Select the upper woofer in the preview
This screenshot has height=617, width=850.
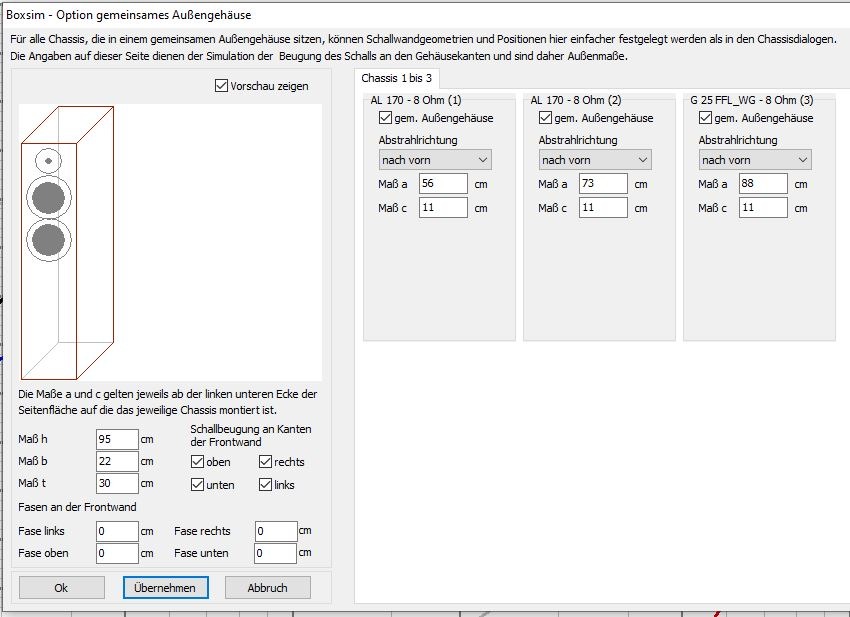coord(49,198)
